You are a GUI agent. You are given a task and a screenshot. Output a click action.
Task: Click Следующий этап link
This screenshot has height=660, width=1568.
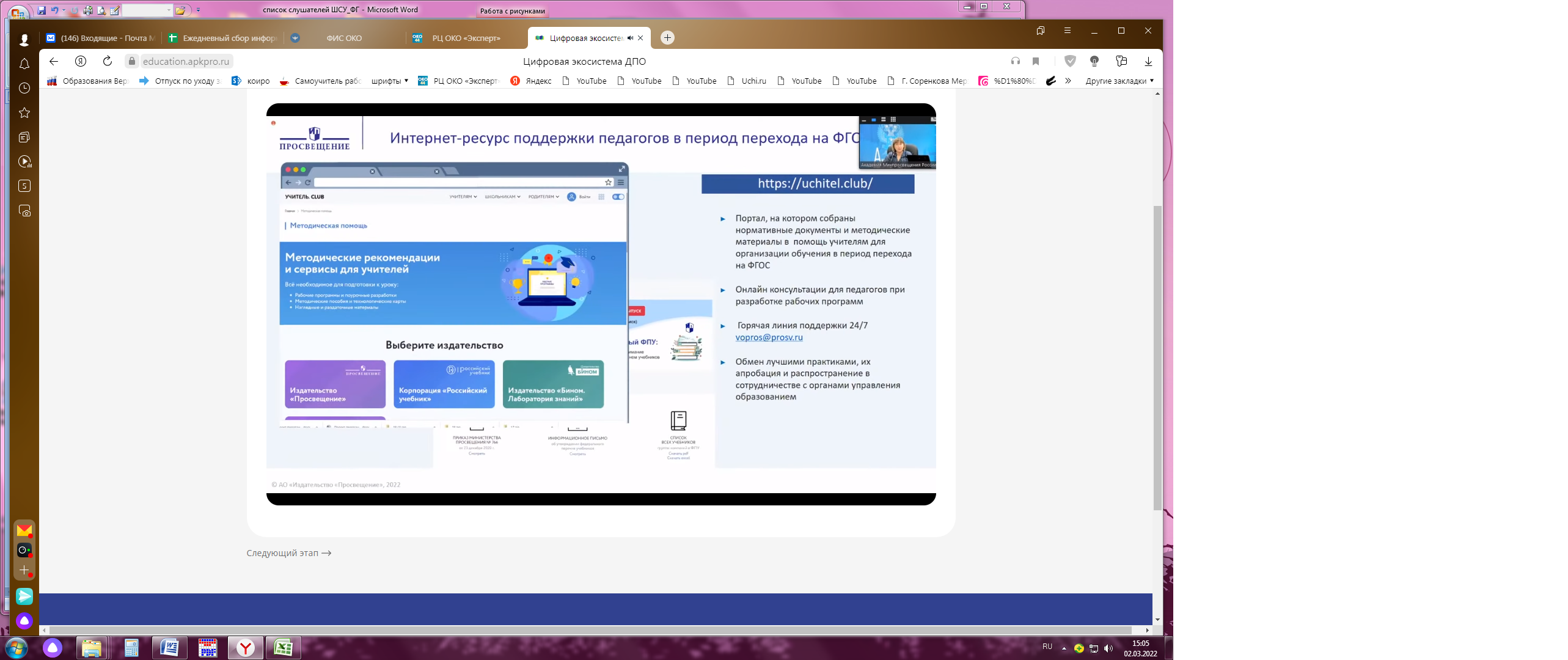click(x=288, y=553)
